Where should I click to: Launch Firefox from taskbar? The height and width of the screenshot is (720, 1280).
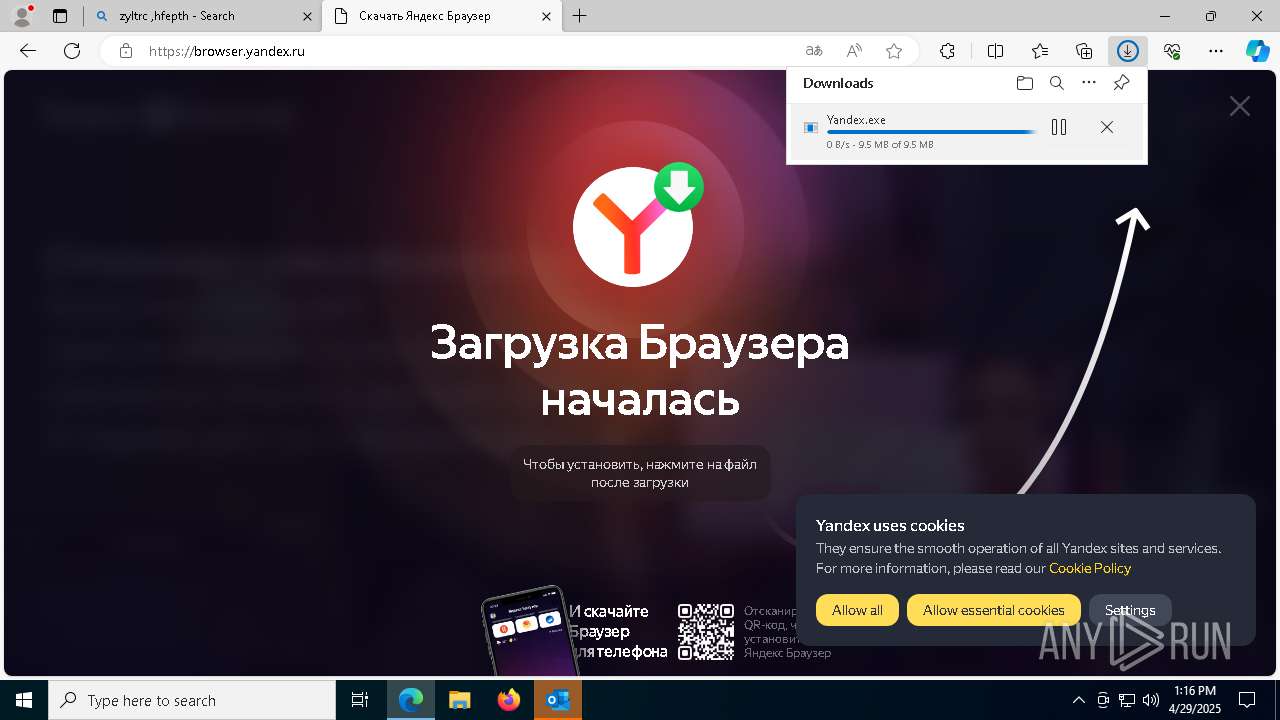click(x=509, y=700)
